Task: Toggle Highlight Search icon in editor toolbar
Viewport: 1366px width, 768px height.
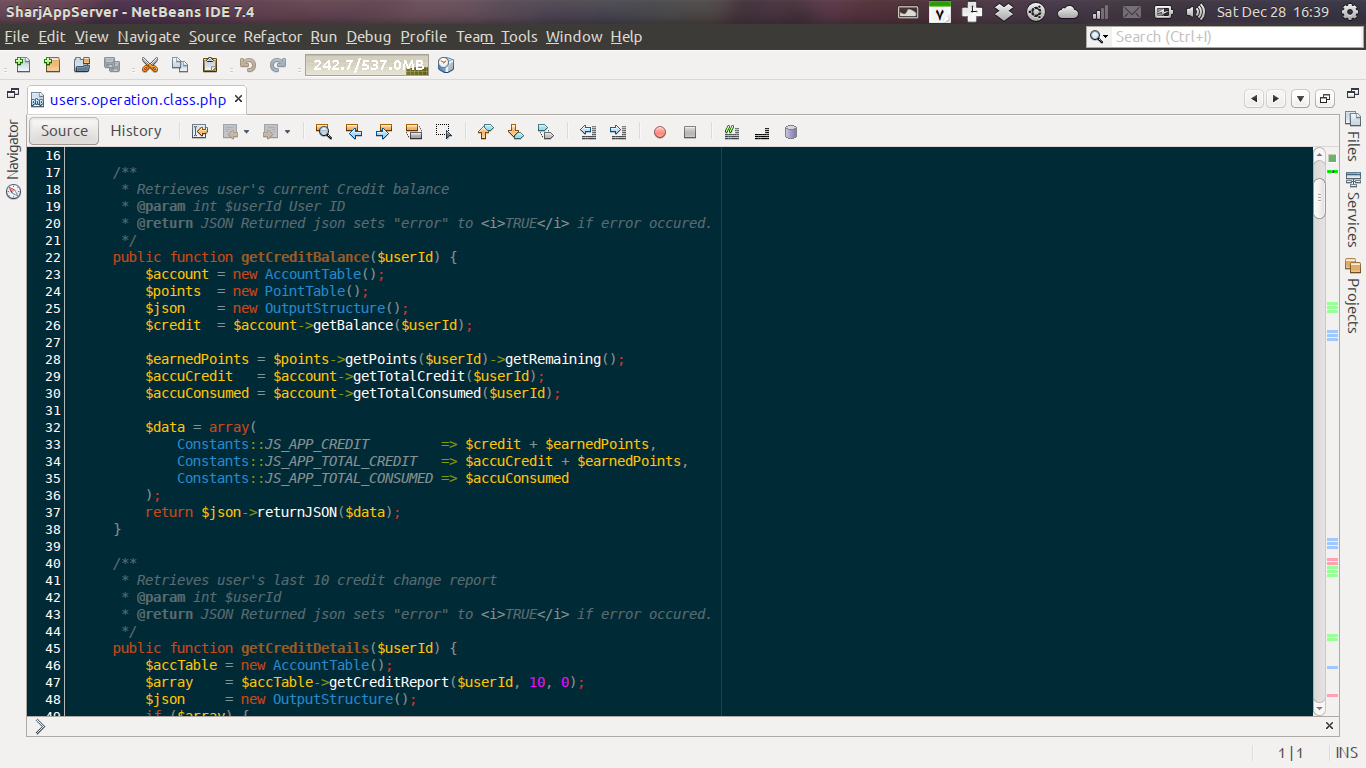Action: (414, 131)
